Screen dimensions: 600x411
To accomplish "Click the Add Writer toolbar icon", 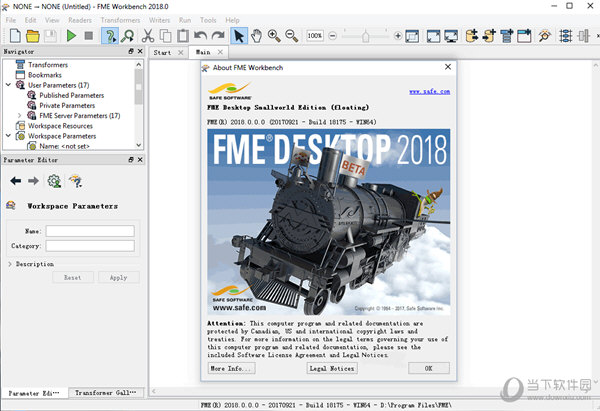I will pyautogui.click(x=489, y=36).
